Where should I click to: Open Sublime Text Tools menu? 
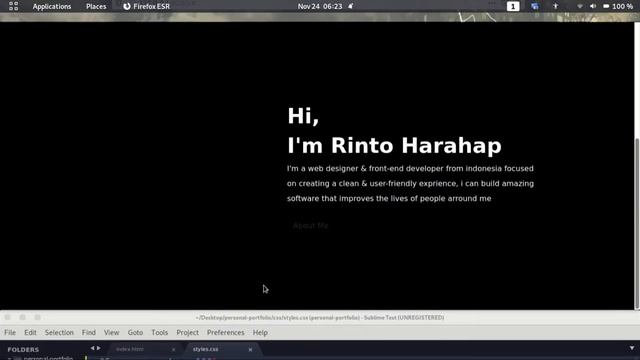tap(160, 333)
